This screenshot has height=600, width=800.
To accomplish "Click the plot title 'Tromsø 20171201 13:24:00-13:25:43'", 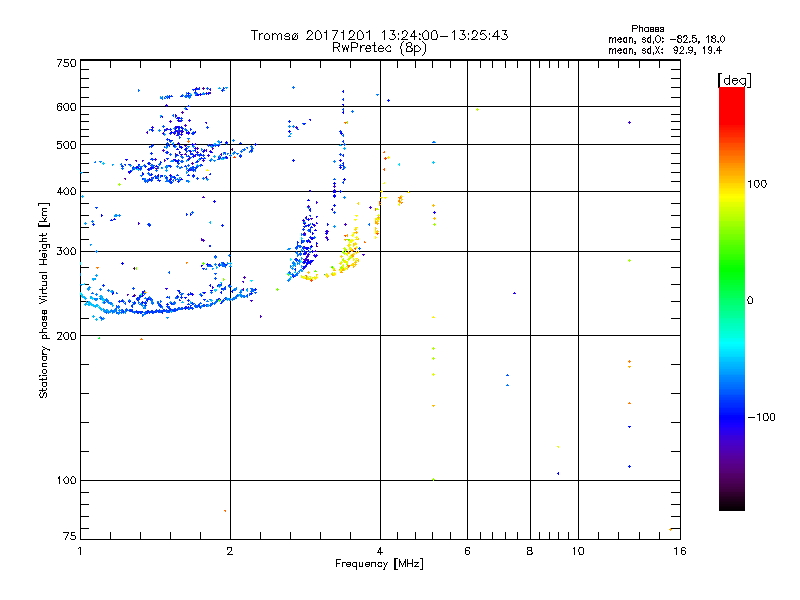I will tap(380, 35).
